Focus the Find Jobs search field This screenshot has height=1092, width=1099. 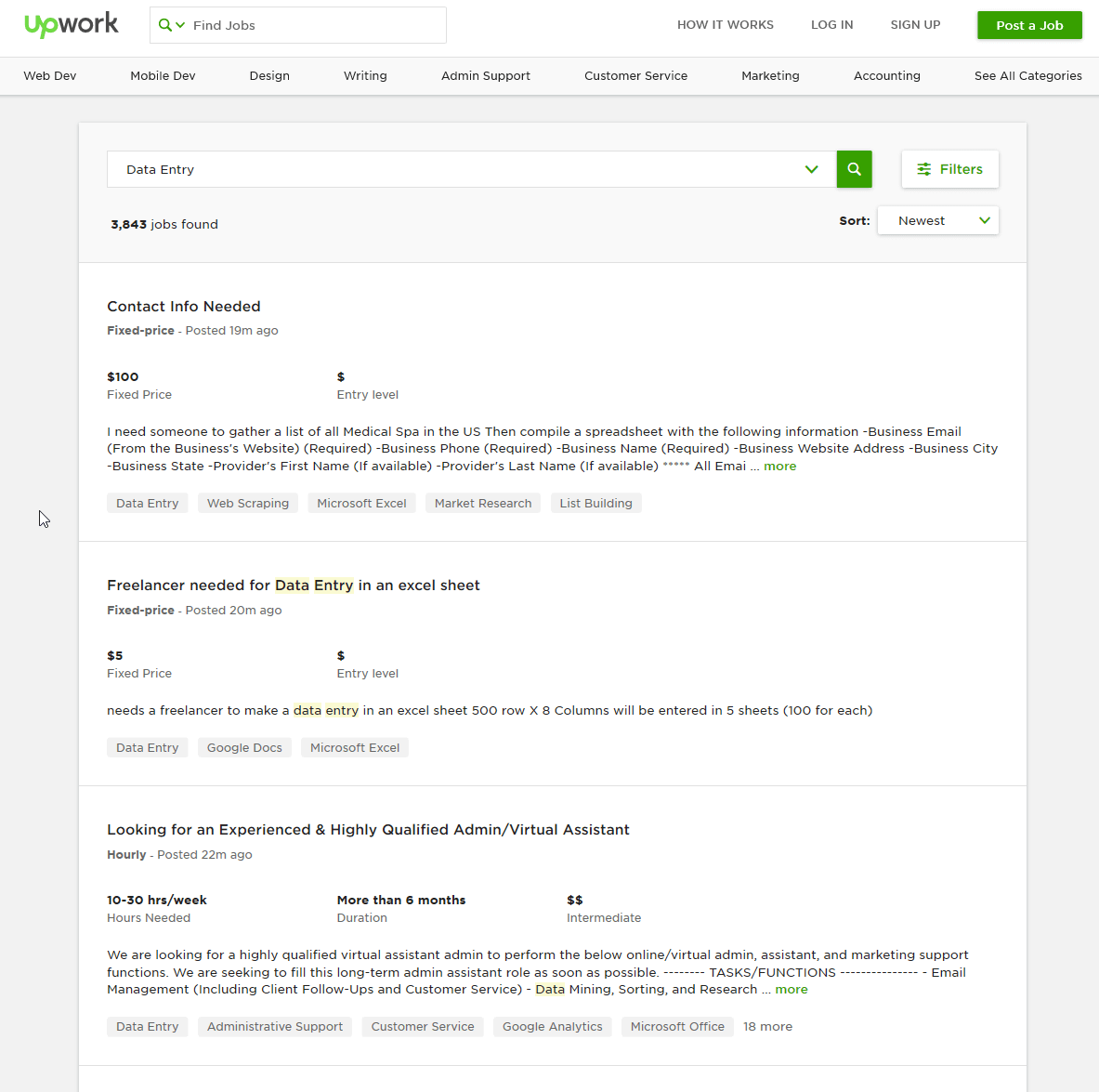point(298,25)
